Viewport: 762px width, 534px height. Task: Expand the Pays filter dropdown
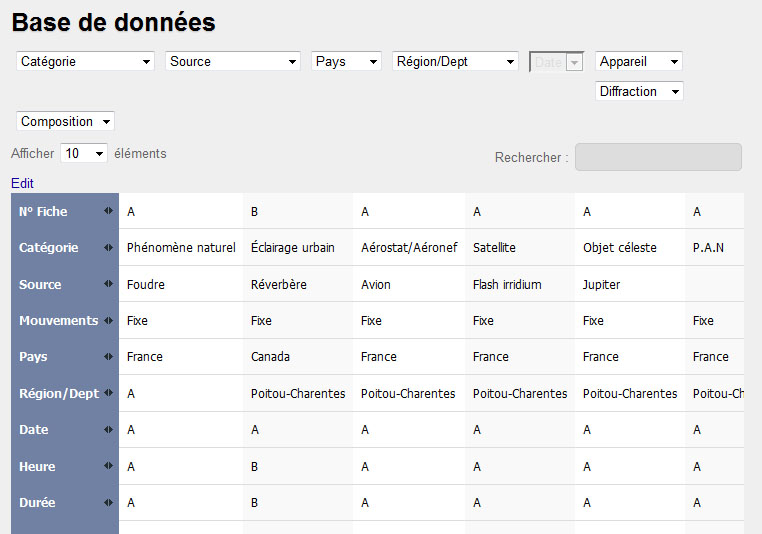pos(346,61)
